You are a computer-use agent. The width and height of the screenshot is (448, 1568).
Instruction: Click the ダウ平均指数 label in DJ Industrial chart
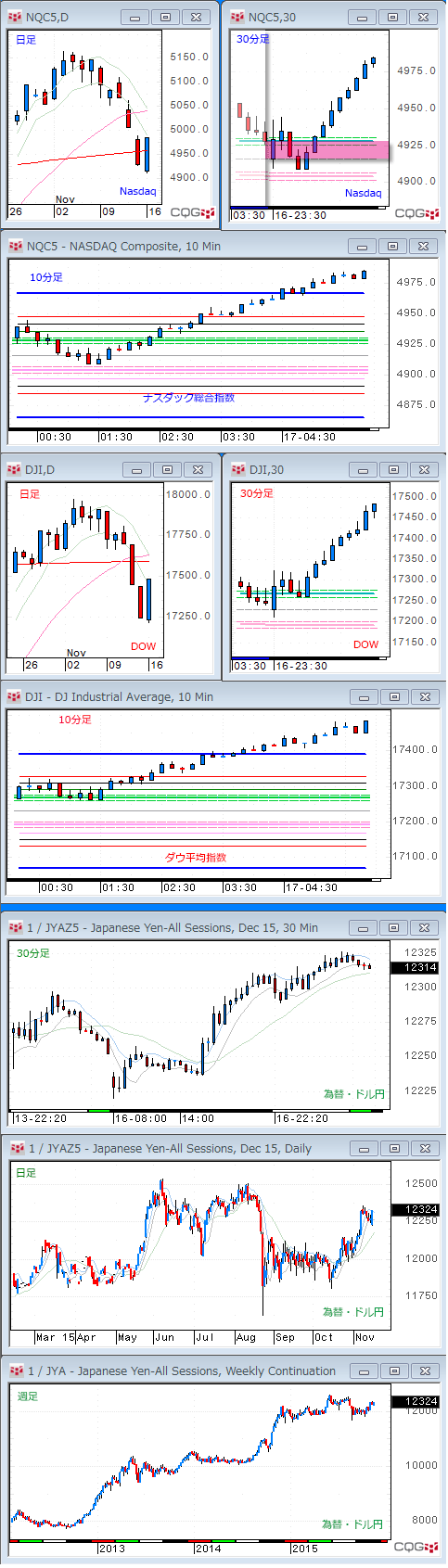coord(196,858)
